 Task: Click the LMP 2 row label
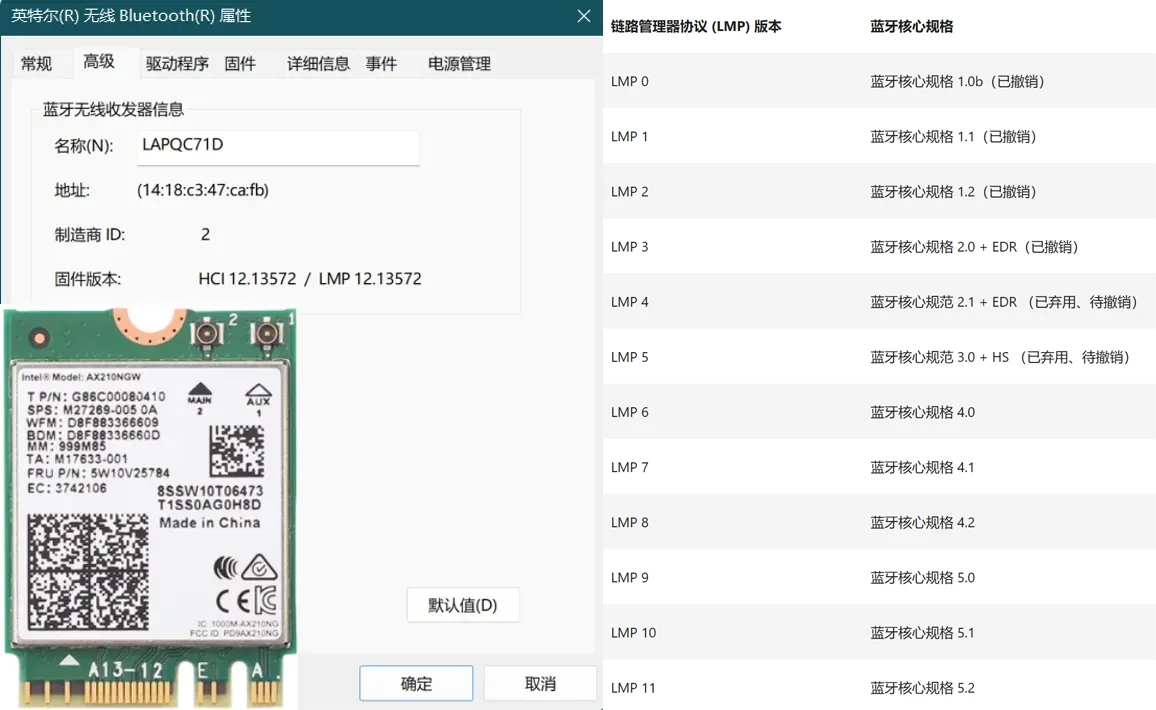tap(630, 192)
